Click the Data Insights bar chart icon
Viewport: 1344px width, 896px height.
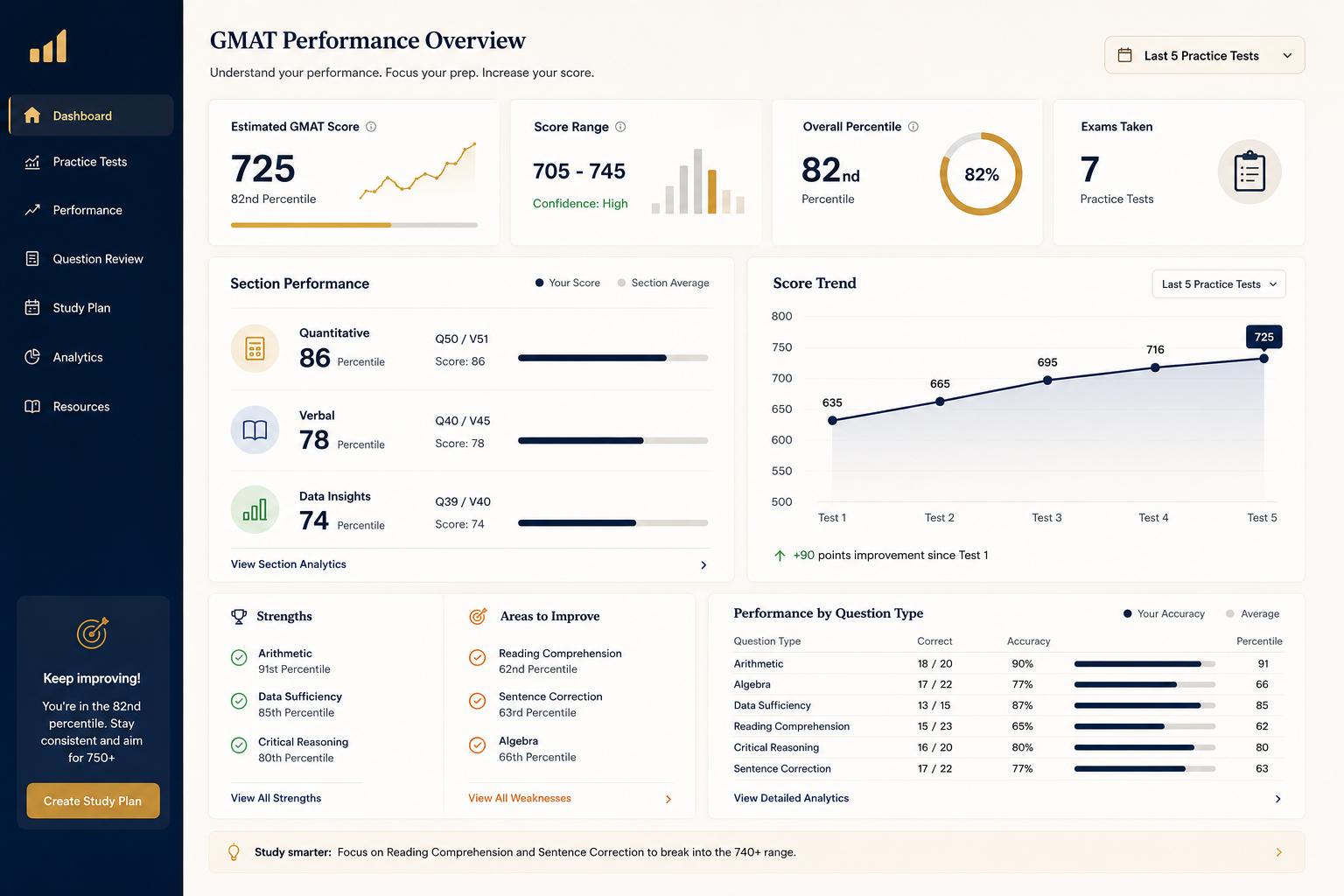(255, 509)
